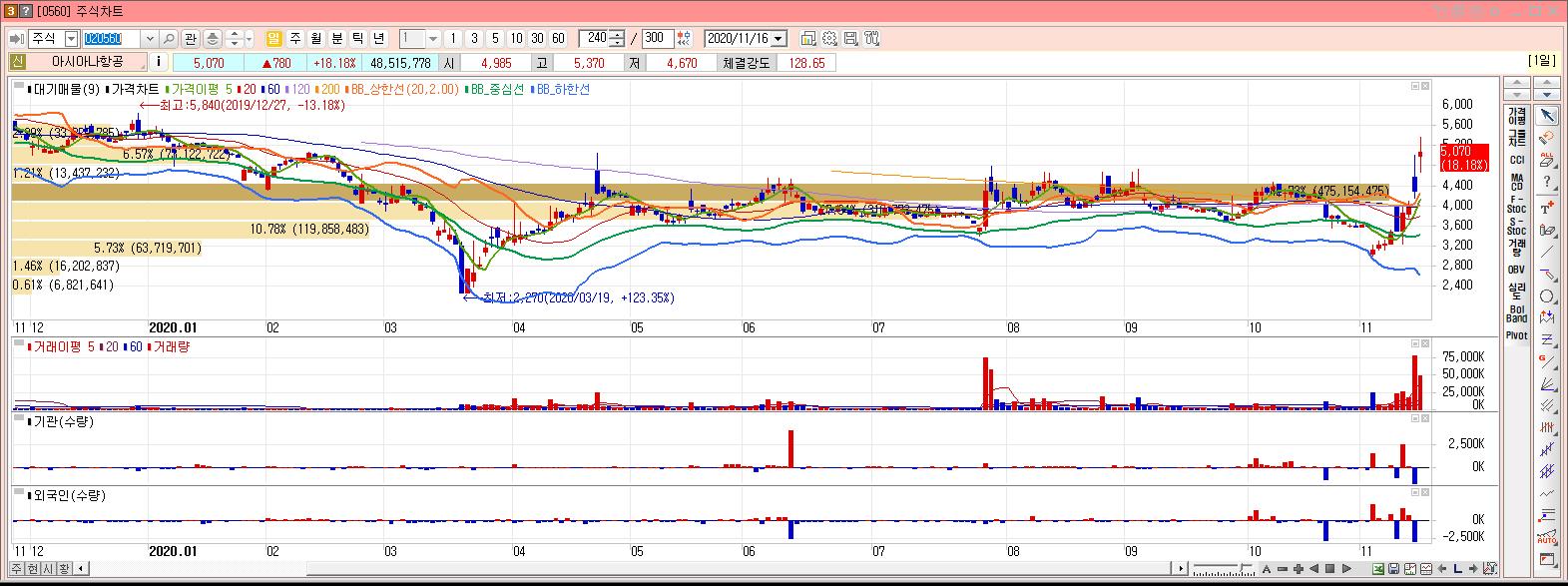Open the chart layout icon next to the date
This screenshot has height=586, width=1568.
click(x=808, y=39)
